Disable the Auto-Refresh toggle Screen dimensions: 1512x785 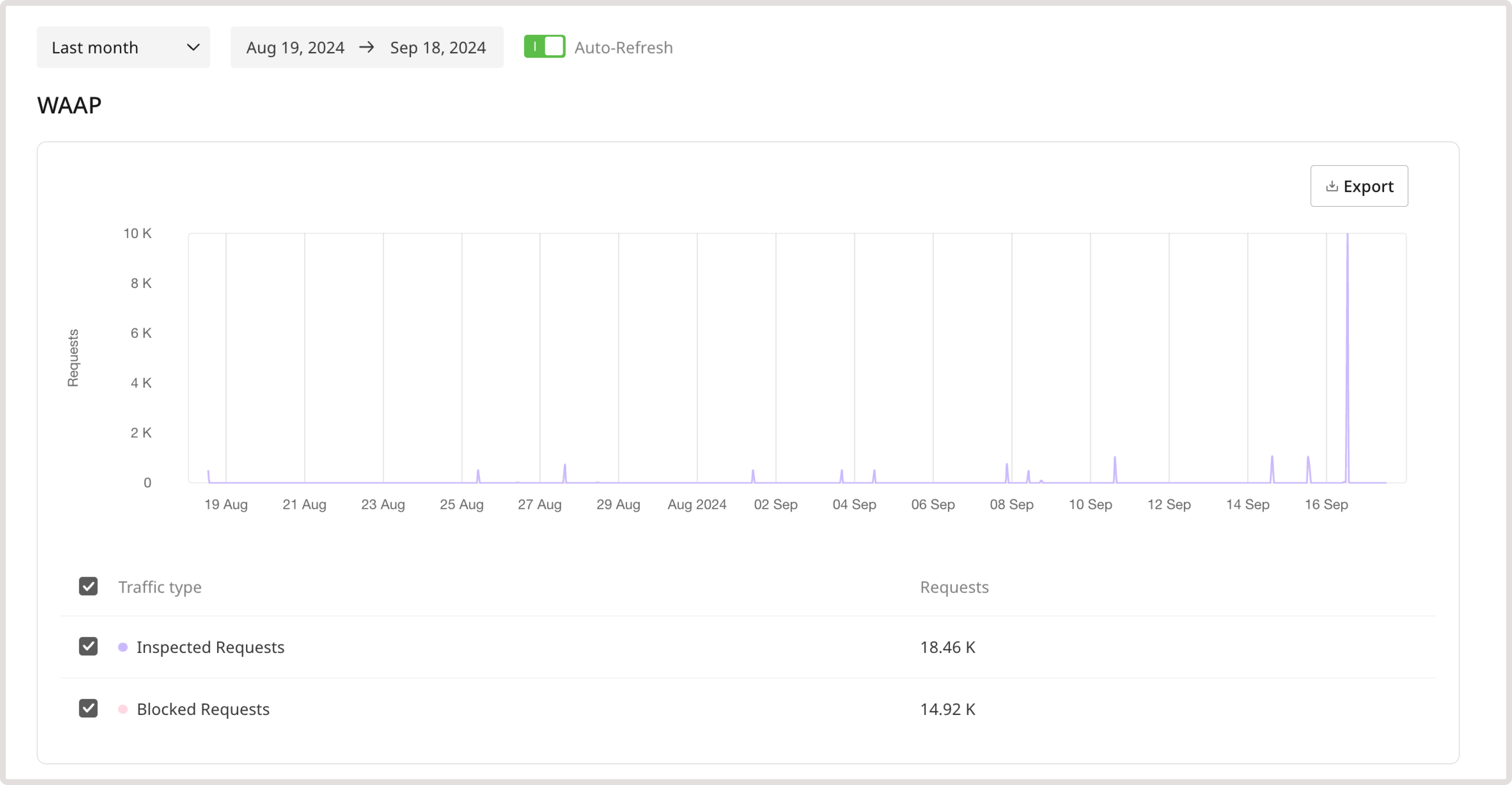[545, 47]
